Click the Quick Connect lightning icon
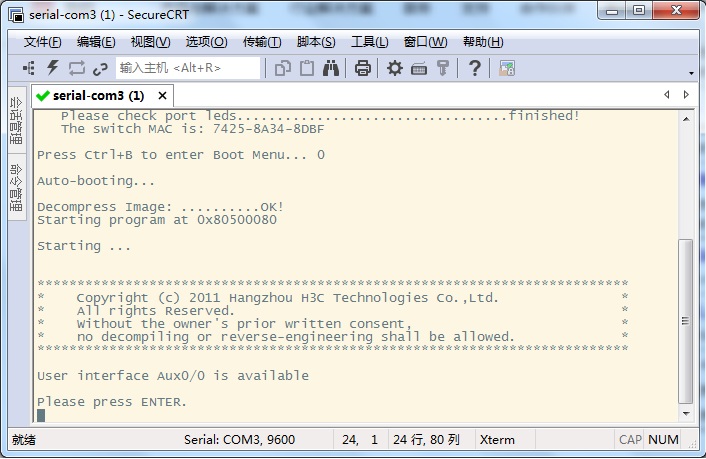The image size is (706, 459). click(x=53, y=68)
